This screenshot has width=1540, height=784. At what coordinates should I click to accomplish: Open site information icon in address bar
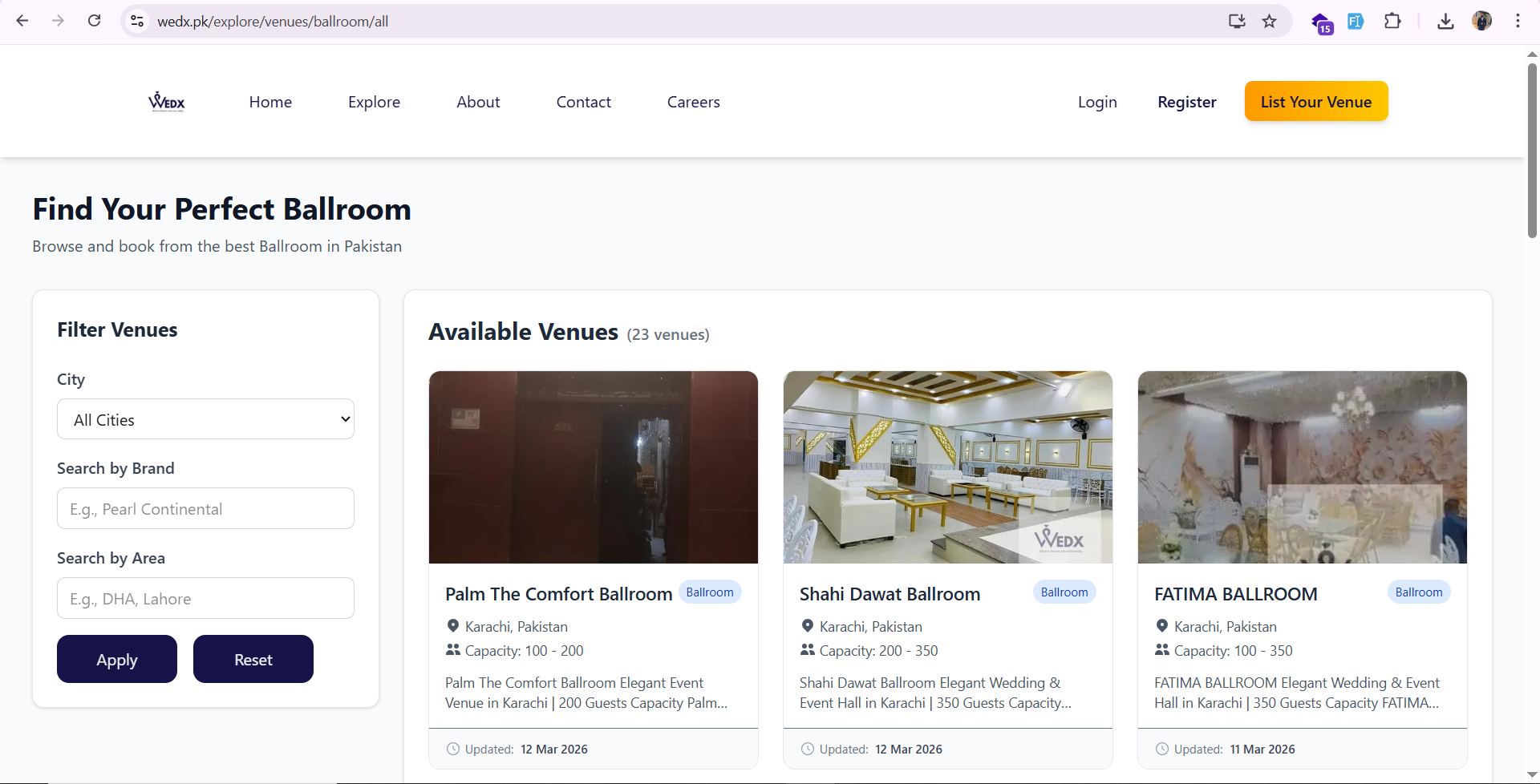click(137, 21)
